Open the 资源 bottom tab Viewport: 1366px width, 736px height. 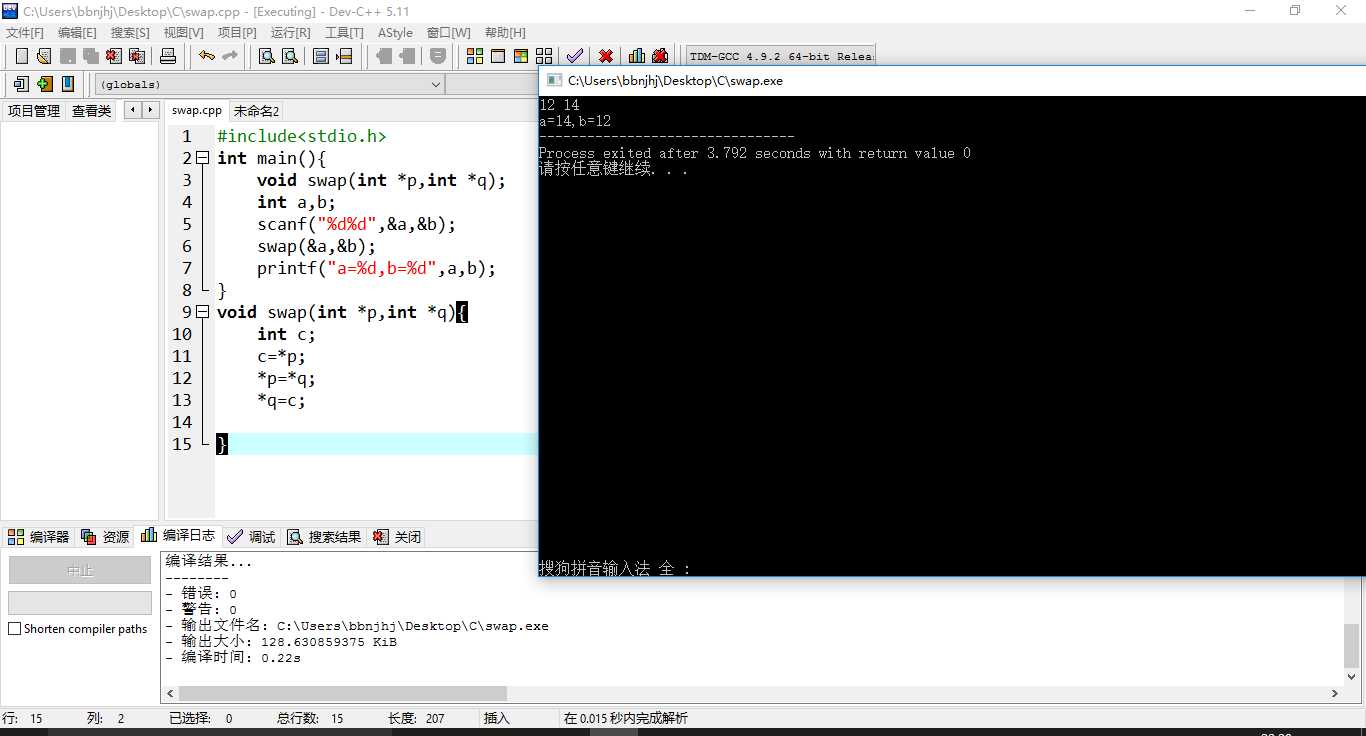106,537
